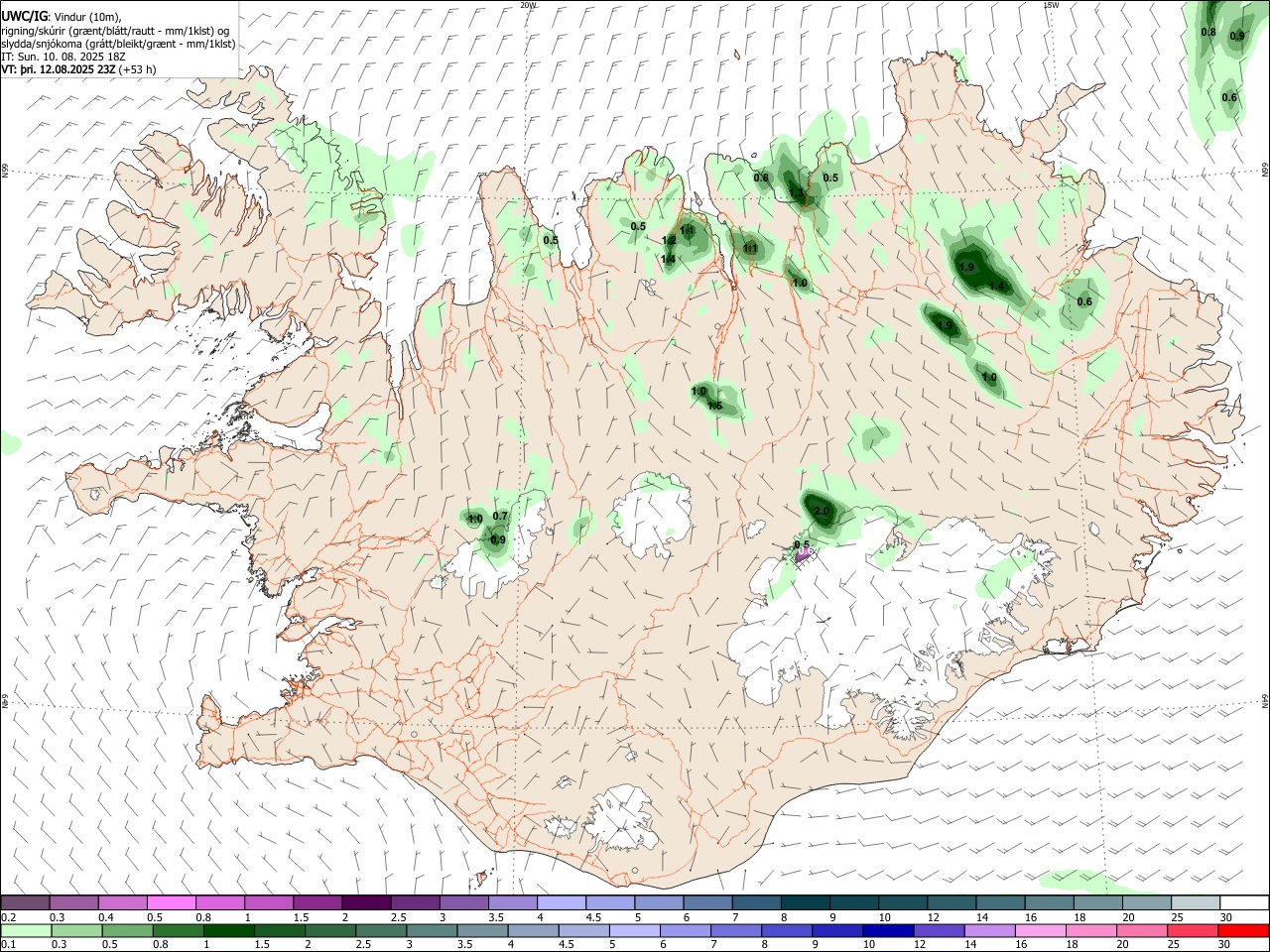This screenshot has width=1270, height=952.
Task: Click upper legend magenta swatch between 0.5 and 0.8
Action: point(172,902)
